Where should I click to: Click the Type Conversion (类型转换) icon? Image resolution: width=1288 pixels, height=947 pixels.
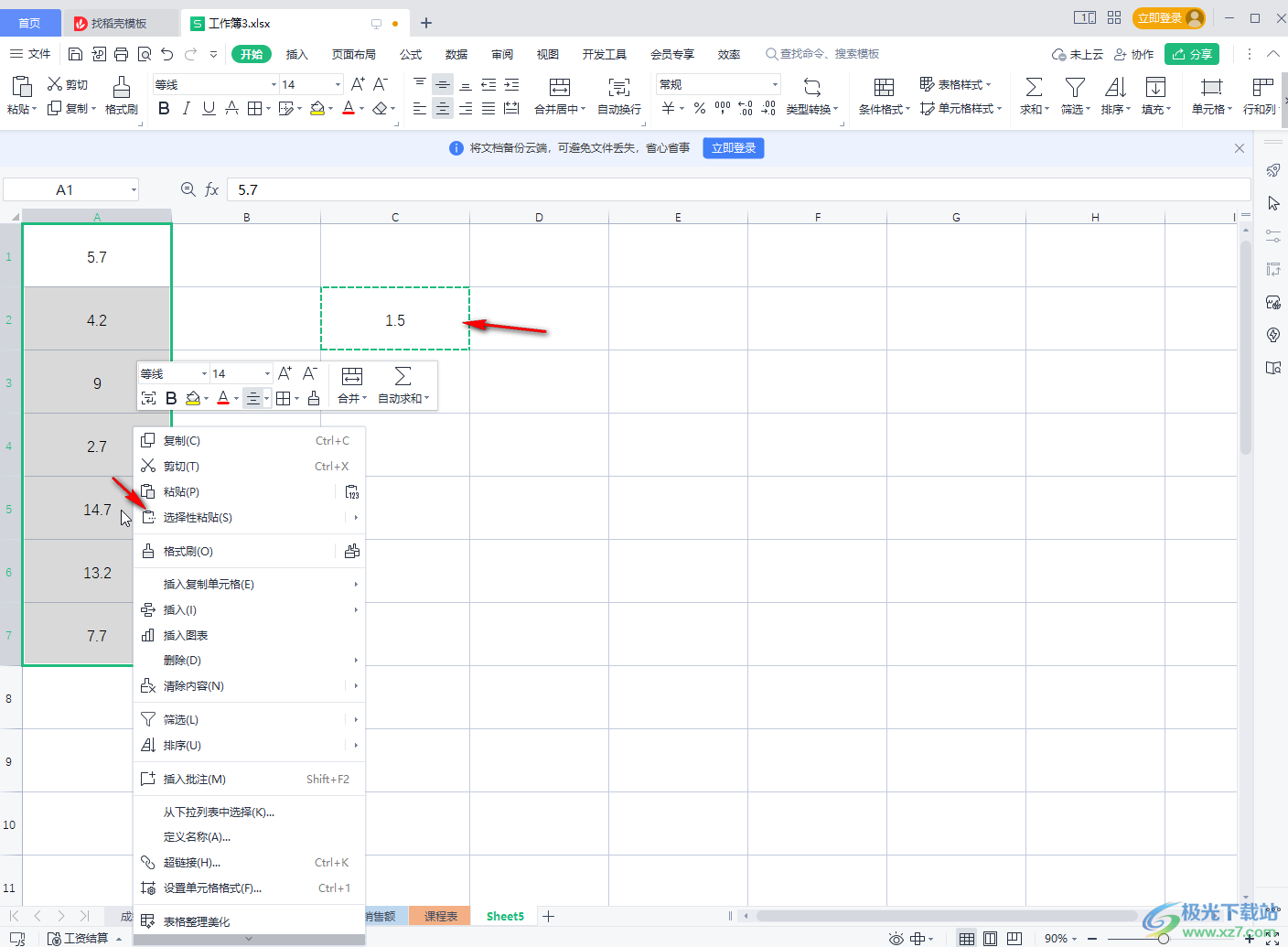(811, 87)
